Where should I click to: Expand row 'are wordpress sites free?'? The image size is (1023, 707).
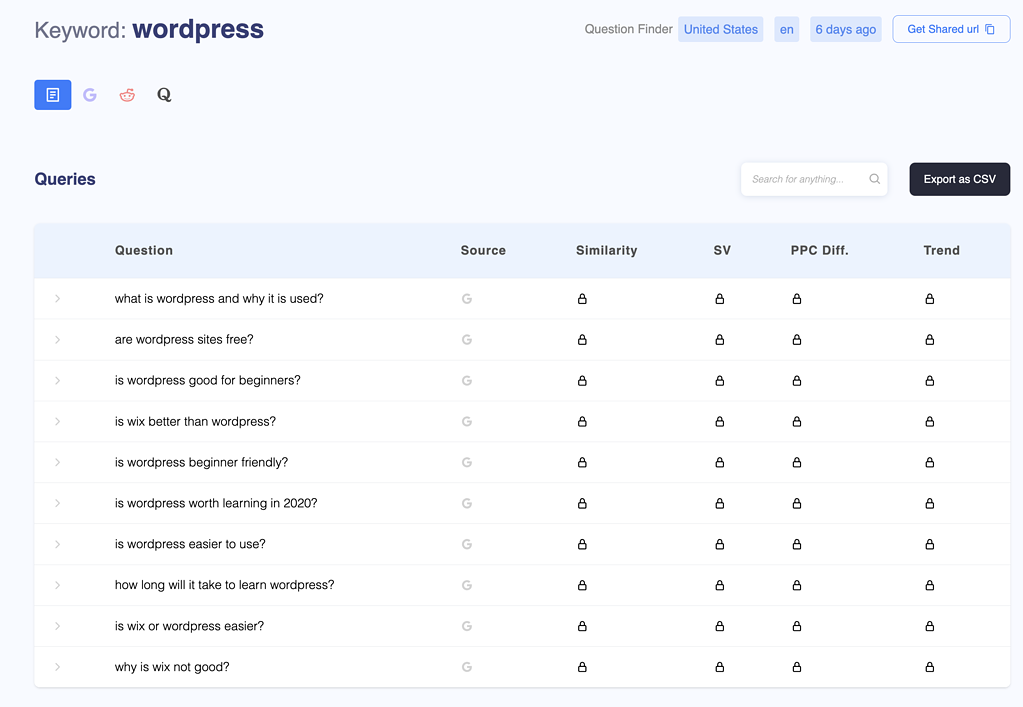click(57, 340)
